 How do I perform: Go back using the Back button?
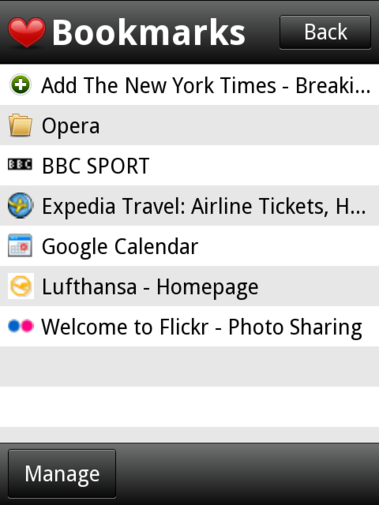click(x=325, y=32)
